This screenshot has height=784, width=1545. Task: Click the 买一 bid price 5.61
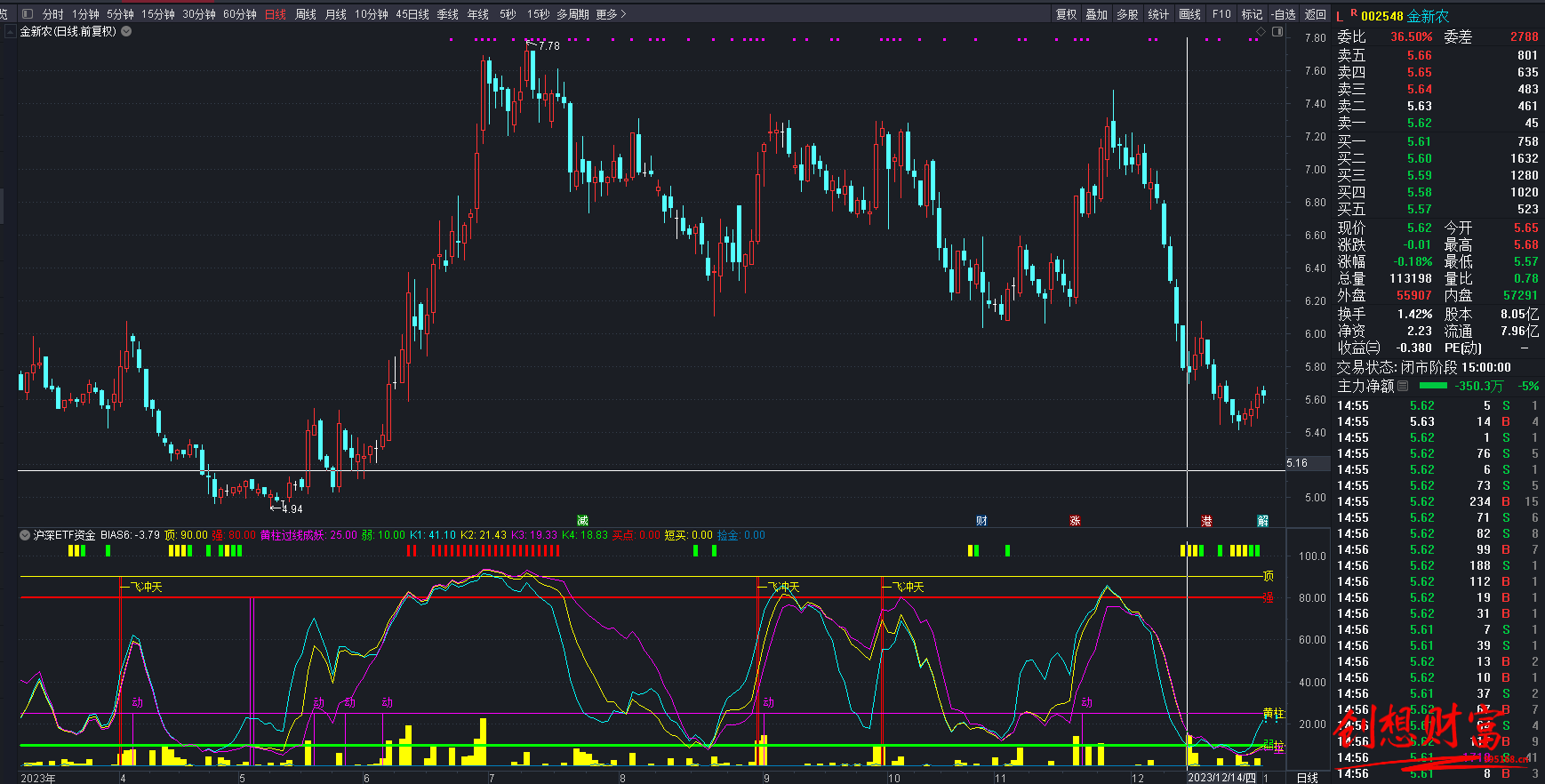pos(1419,141)
